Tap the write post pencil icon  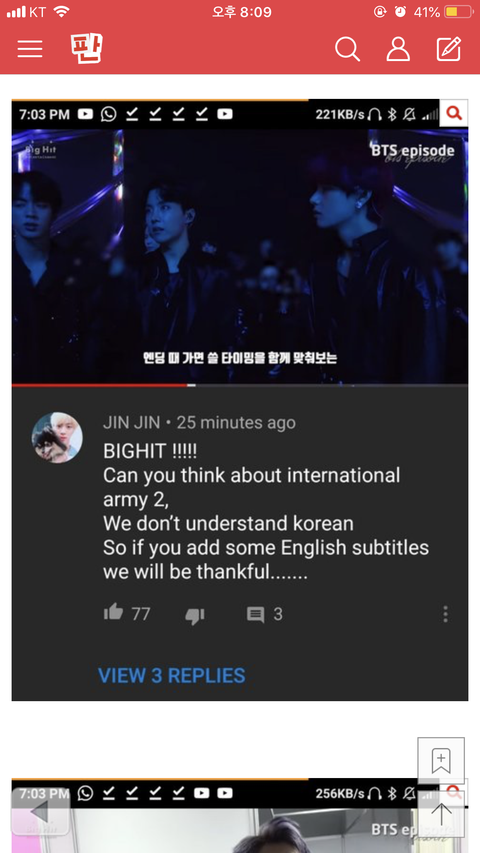[x=450, y=49]
